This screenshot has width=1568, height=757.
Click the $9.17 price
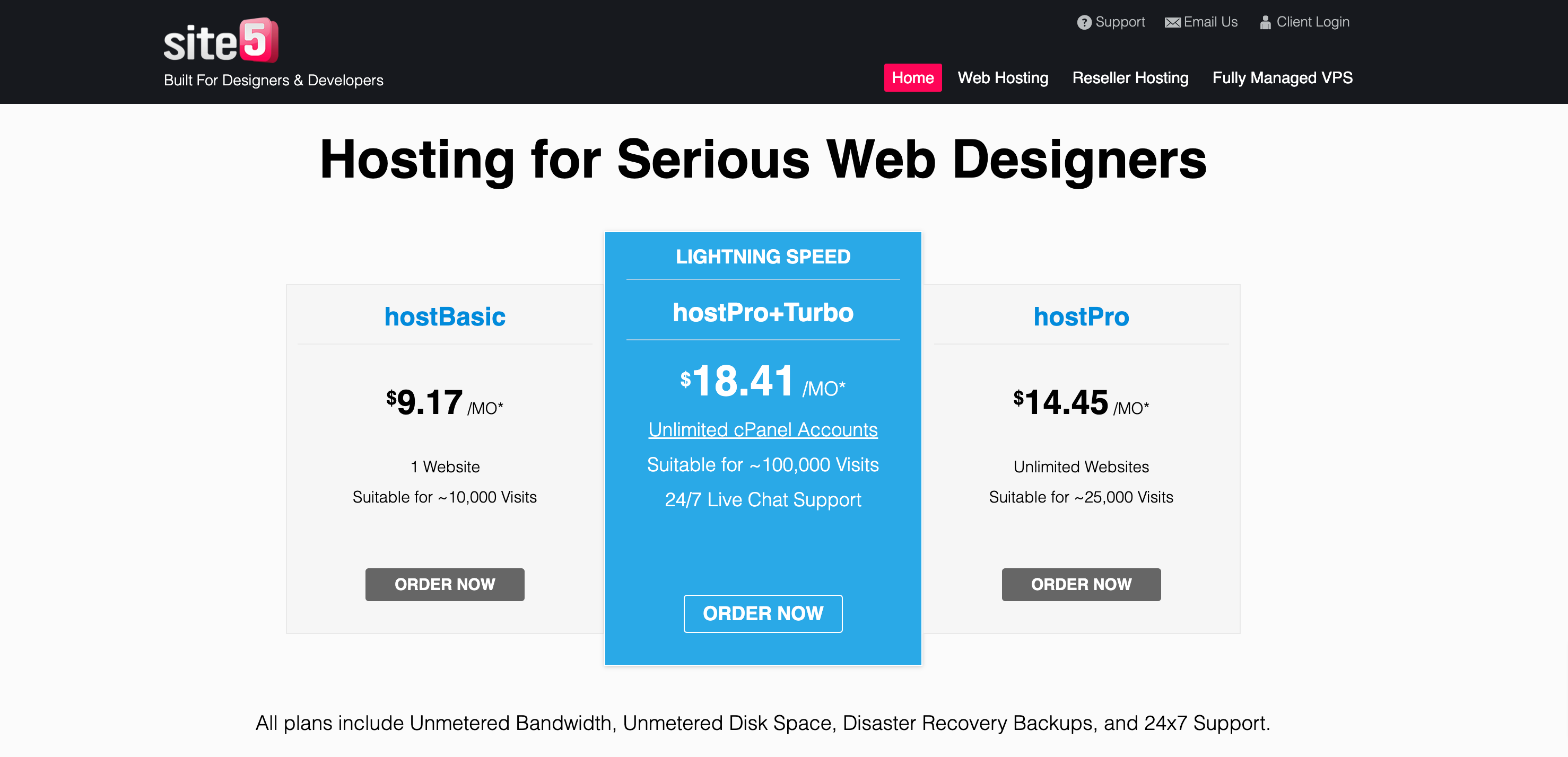445,402
